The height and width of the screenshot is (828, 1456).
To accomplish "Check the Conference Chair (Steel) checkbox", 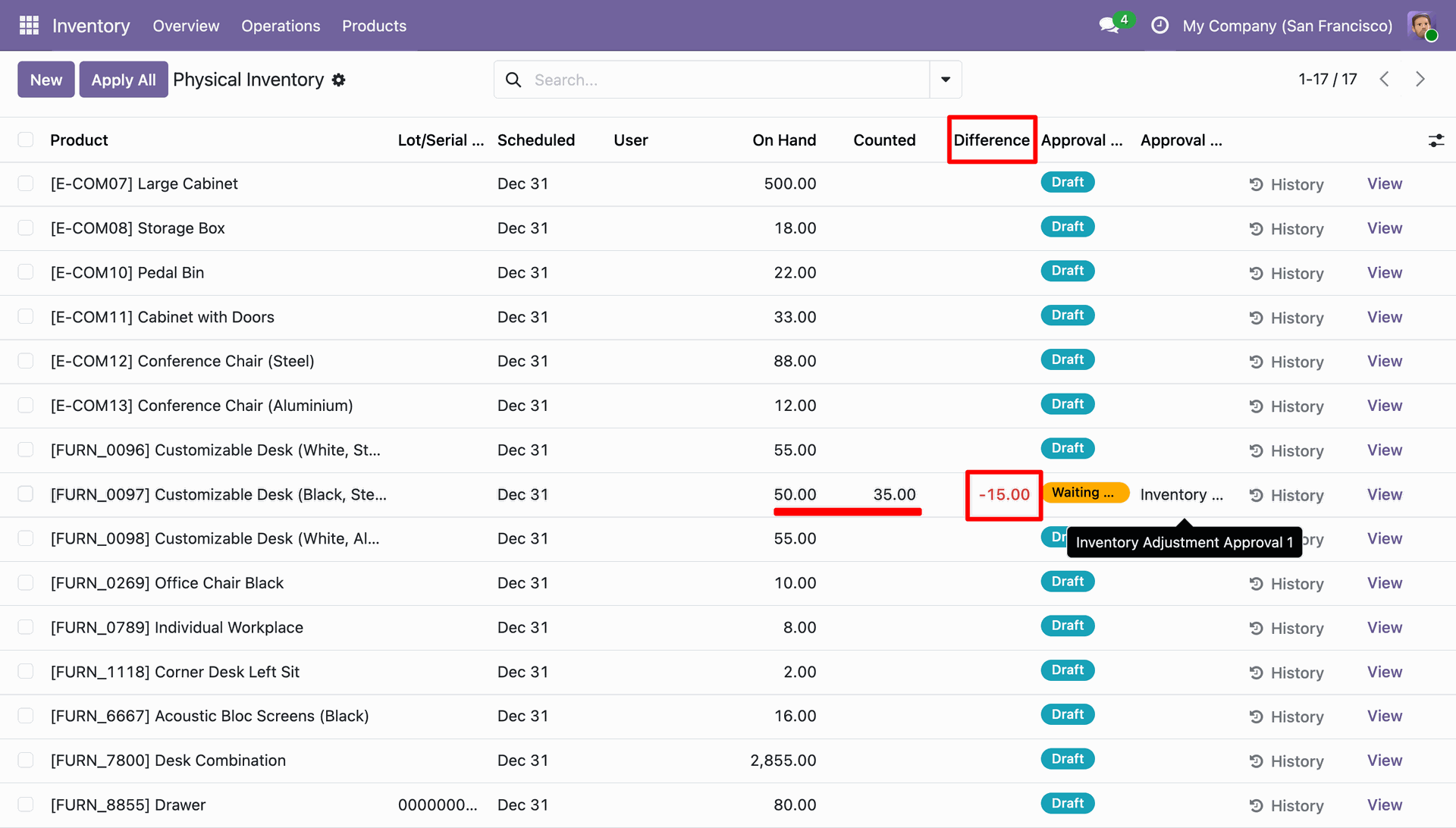I will tap(26, 361).
